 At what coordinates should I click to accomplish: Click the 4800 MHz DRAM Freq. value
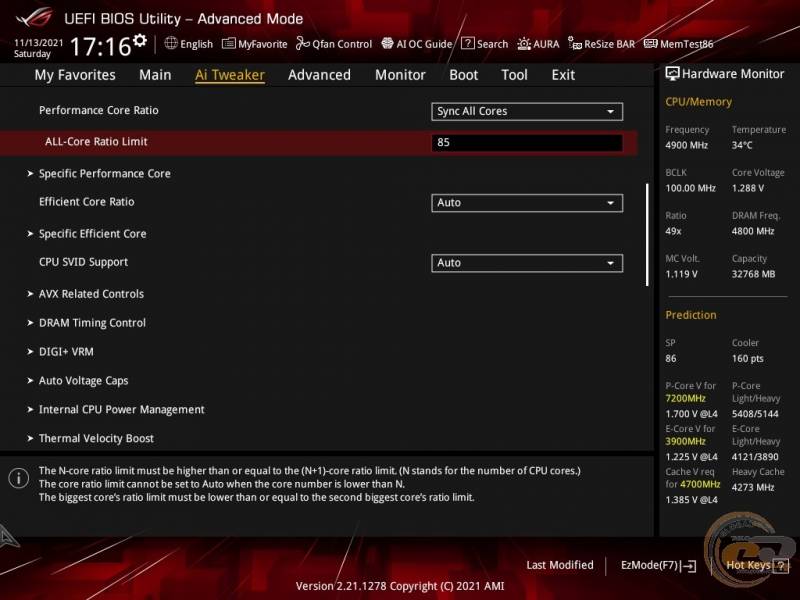pos(753,231)
